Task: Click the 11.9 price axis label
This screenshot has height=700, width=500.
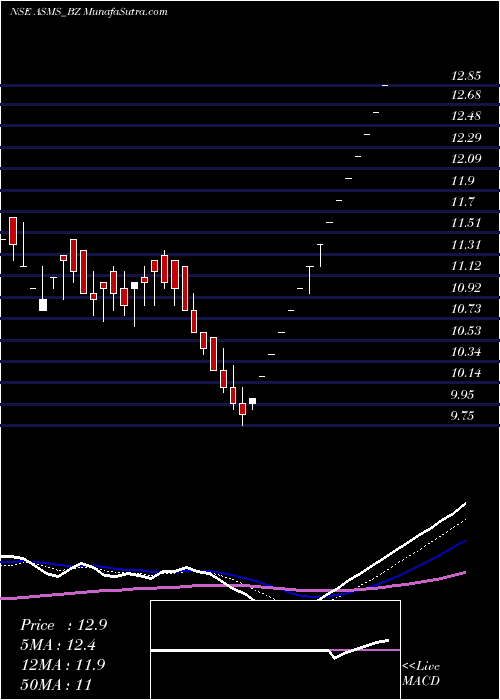Action: (x=463, y=180)
